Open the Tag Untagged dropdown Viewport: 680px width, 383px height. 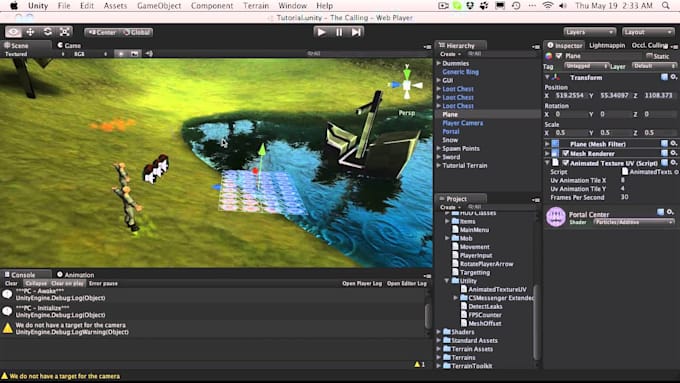pos(586,66)
